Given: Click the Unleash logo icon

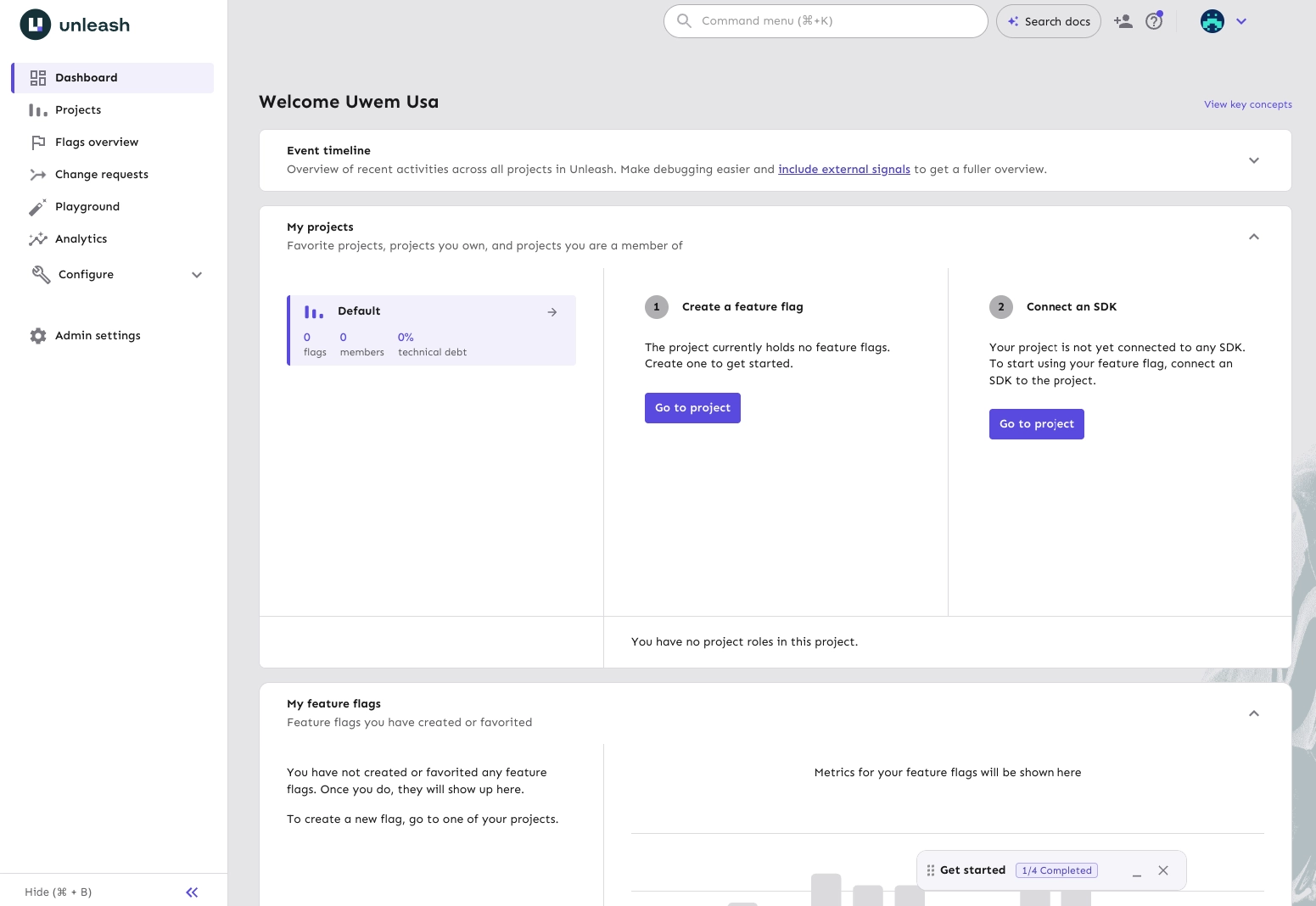Looking at the screenshot, I should coord(36,25).
